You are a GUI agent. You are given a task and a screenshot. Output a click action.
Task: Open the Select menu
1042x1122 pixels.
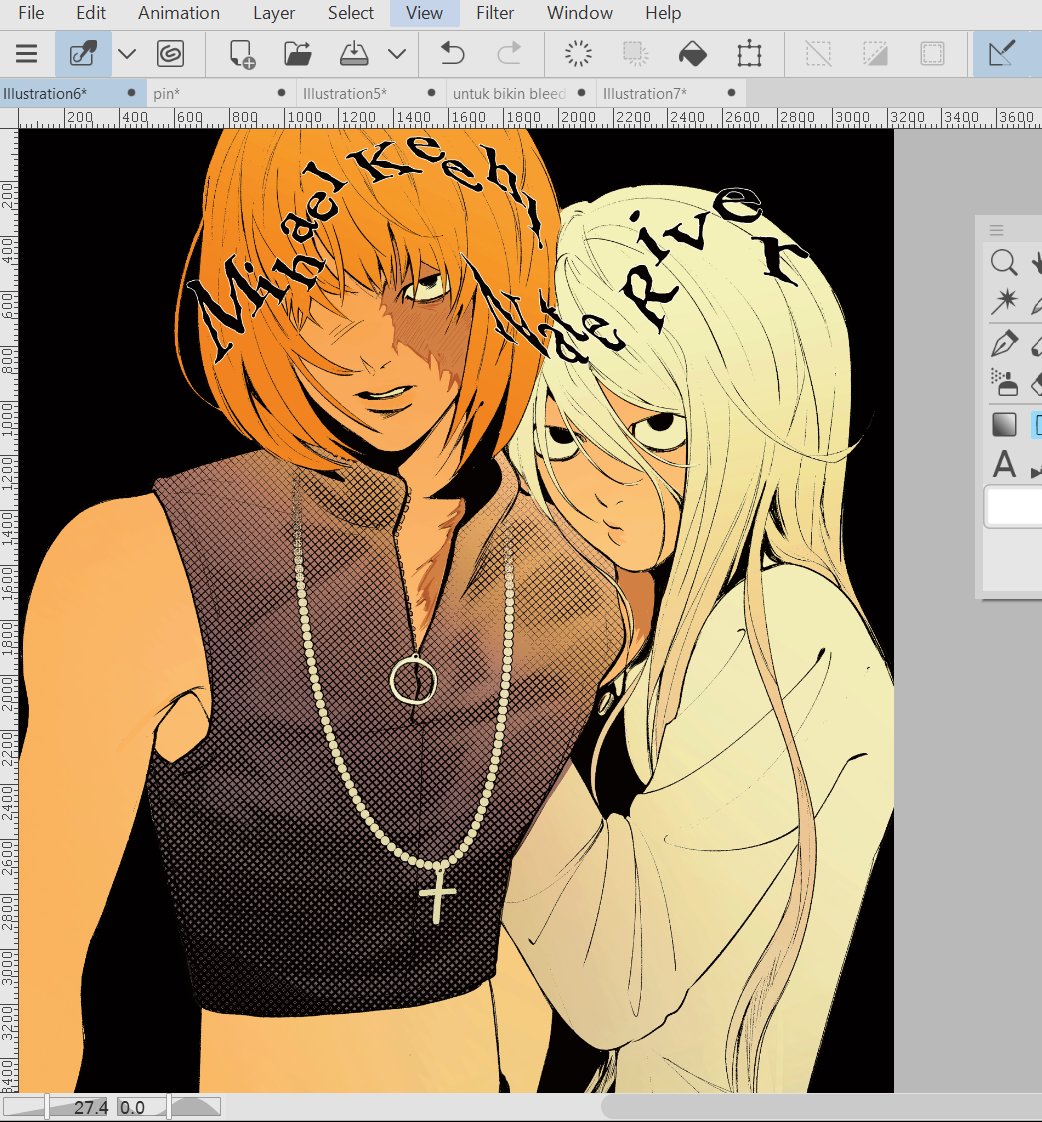tap(351, 13)
